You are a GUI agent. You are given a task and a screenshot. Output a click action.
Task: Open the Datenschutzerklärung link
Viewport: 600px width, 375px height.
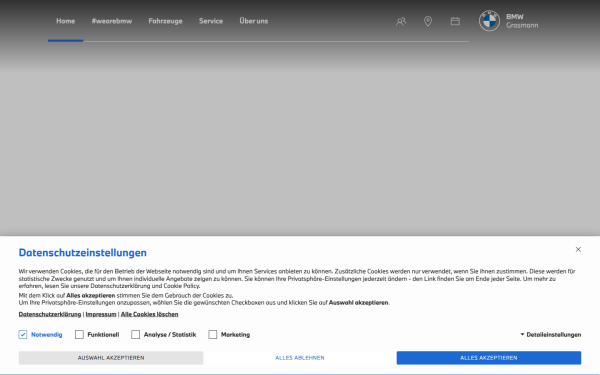(x=50, y=314)
